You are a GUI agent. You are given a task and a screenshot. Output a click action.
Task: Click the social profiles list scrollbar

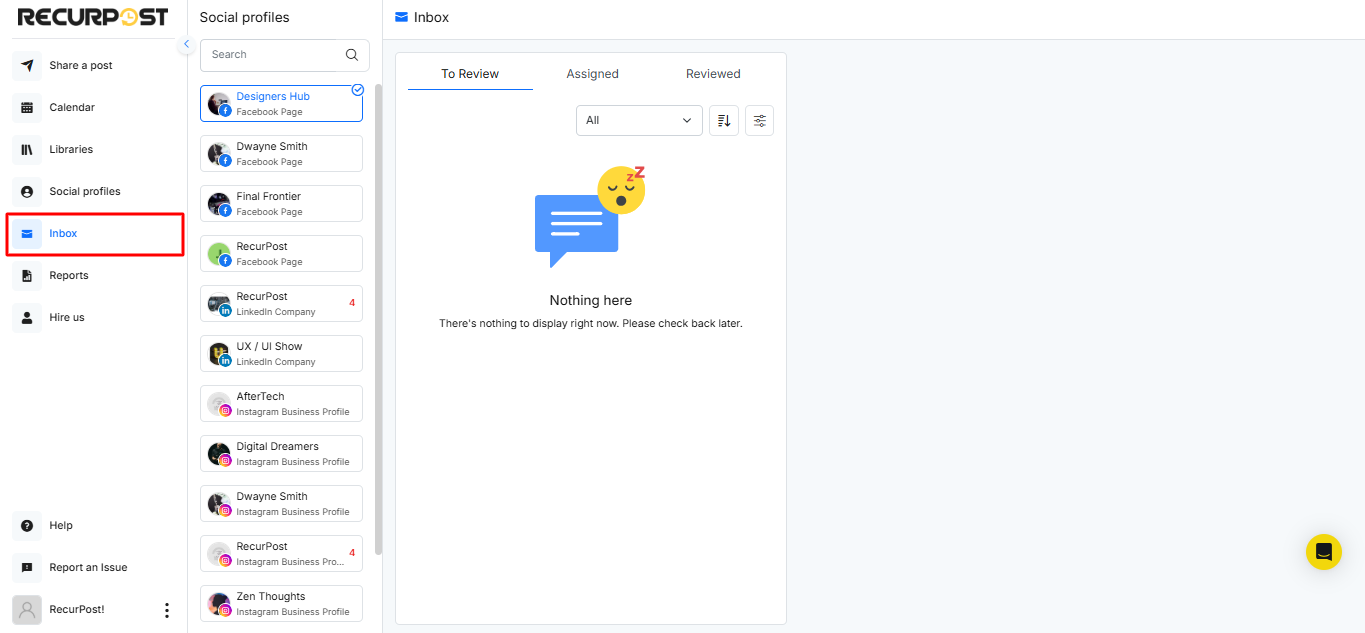click(x=378, y=320)
